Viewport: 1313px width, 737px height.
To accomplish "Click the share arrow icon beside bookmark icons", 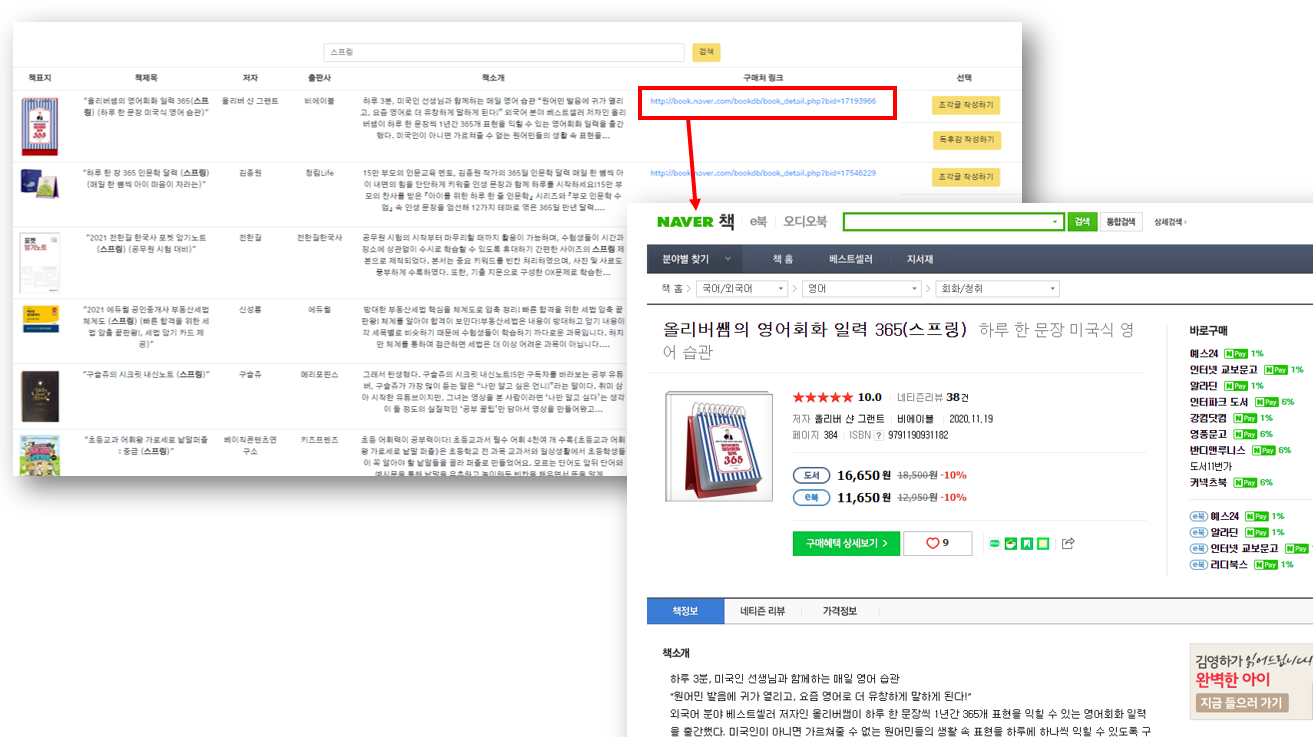I will 1068,543.
